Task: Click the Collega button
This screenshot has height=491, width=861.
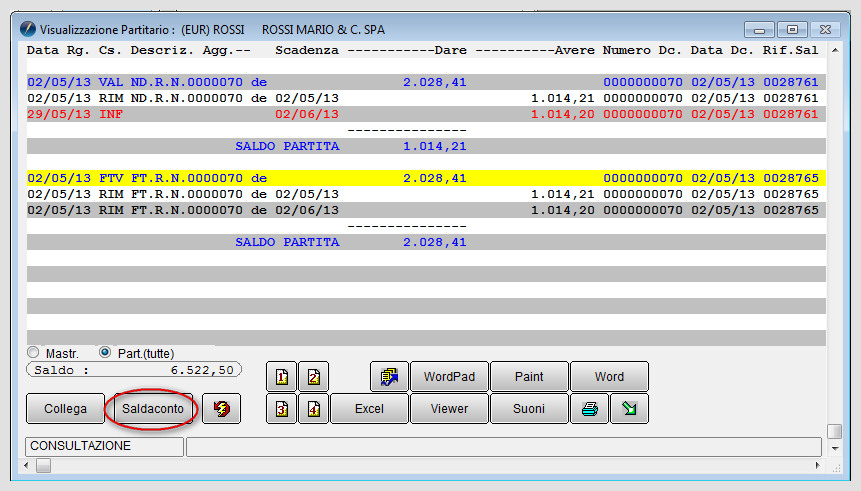Action: coord(65,409)
